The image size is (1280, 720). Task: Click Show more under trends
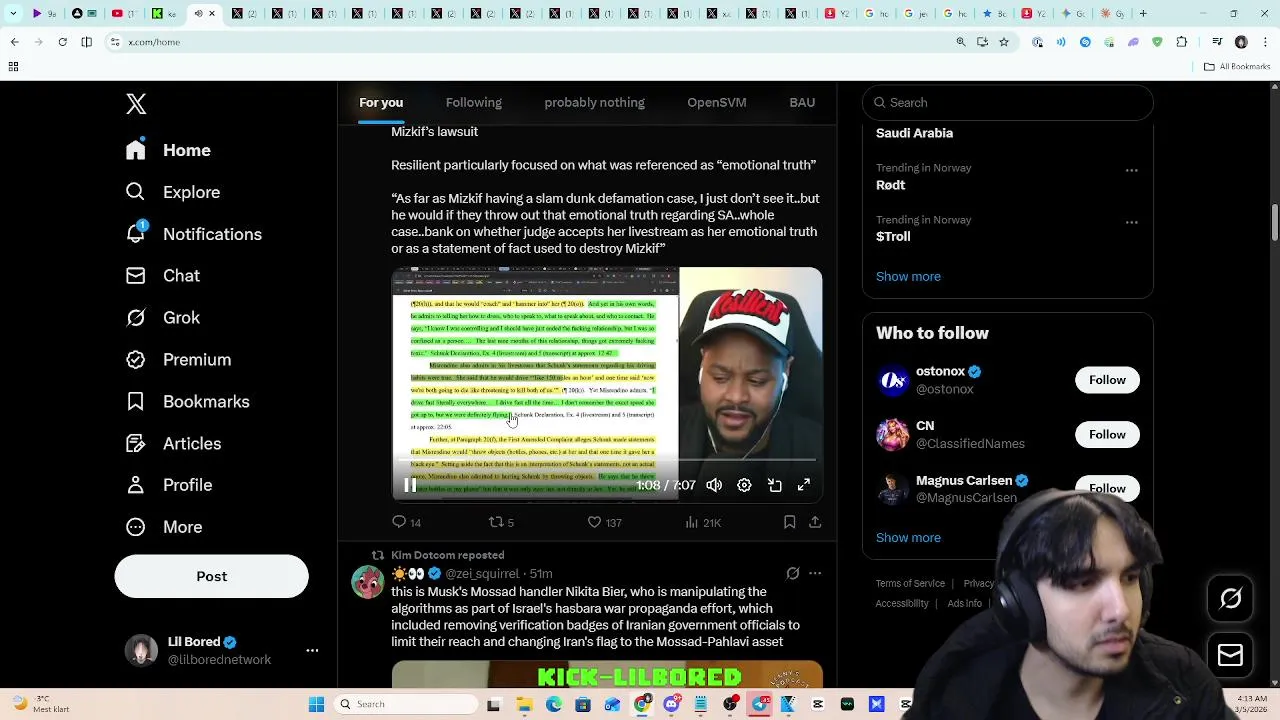tap(908, 277)
